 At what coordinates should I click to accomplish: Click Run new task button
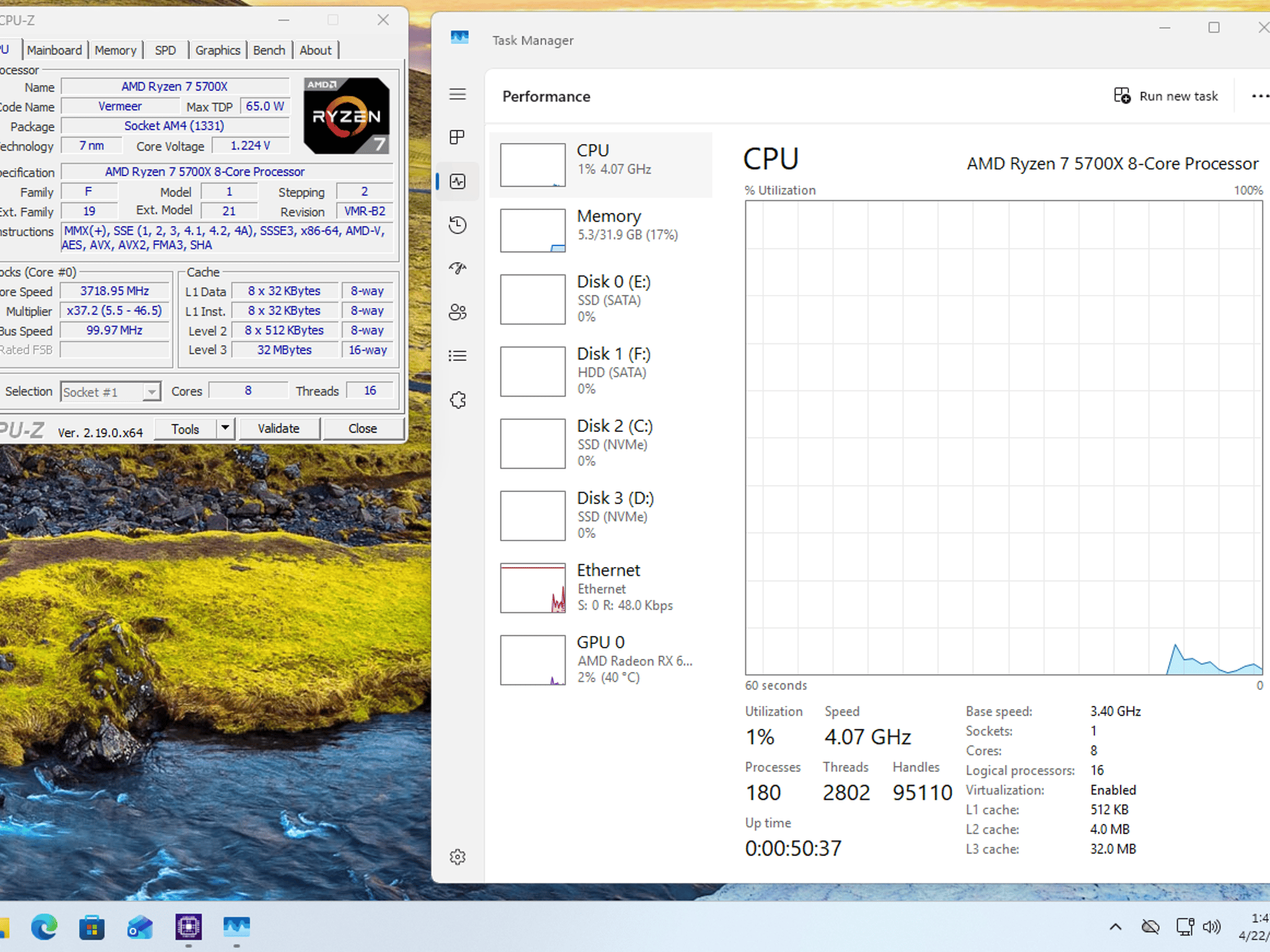[1166, 96]
